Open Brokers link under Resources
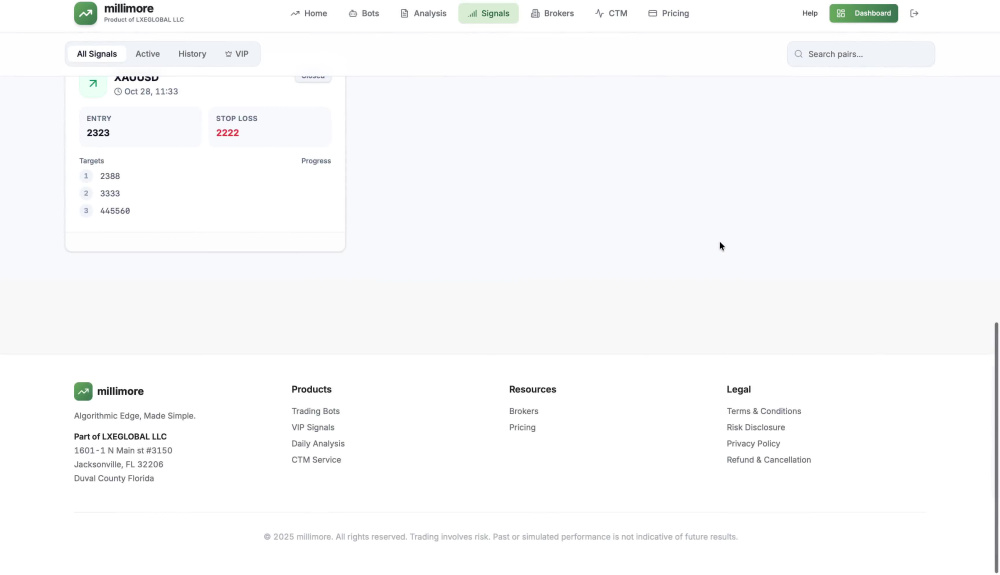Viewport: 1000px width, 575px height. pos(524,411)
